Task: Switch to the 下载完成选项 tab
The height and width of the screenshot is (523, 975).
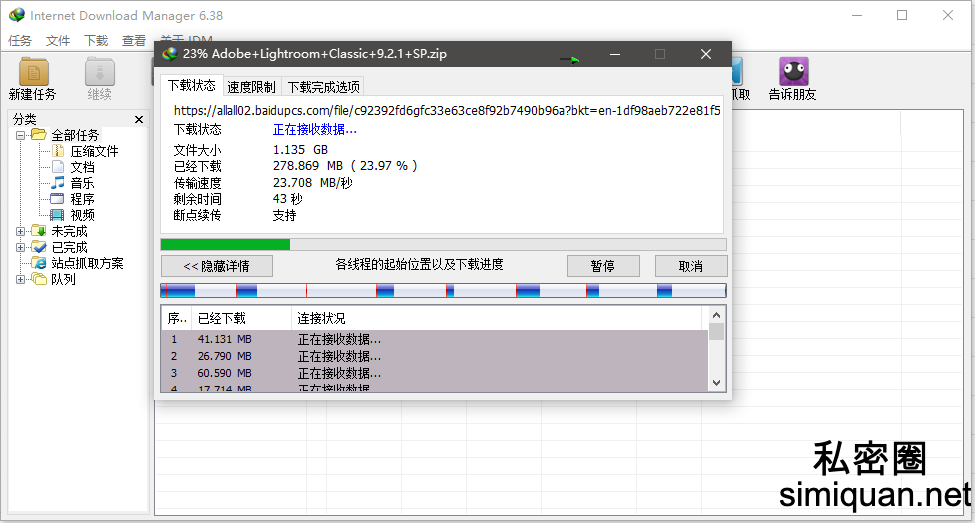Action: (323, 87)
